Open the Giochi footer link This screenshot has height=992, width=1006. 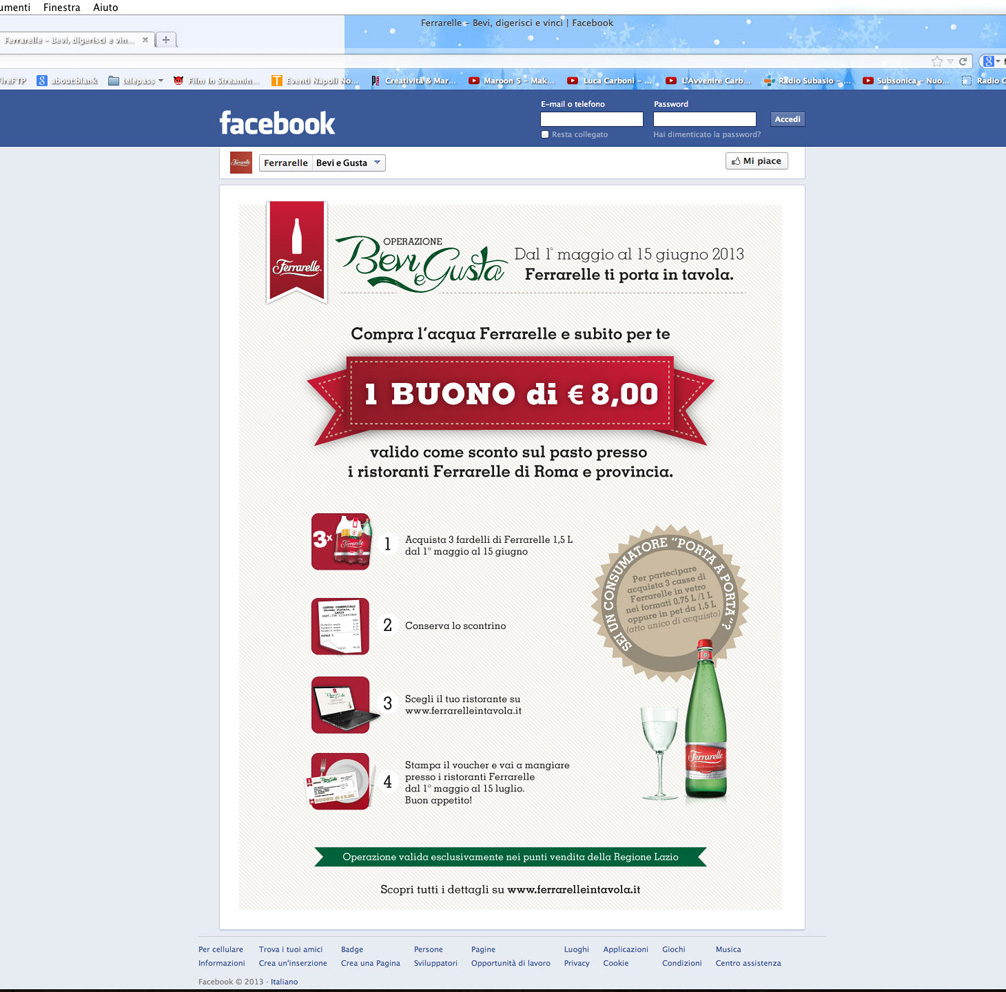674,950
